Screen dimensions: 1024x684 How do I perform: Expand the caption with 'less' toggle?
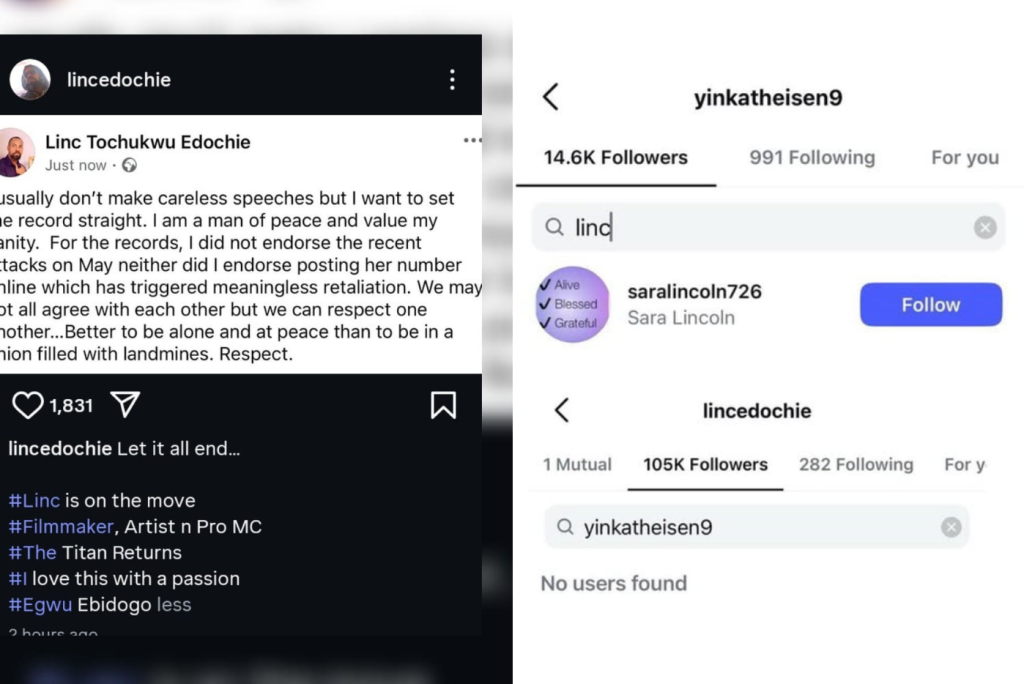tap(174, 605)
